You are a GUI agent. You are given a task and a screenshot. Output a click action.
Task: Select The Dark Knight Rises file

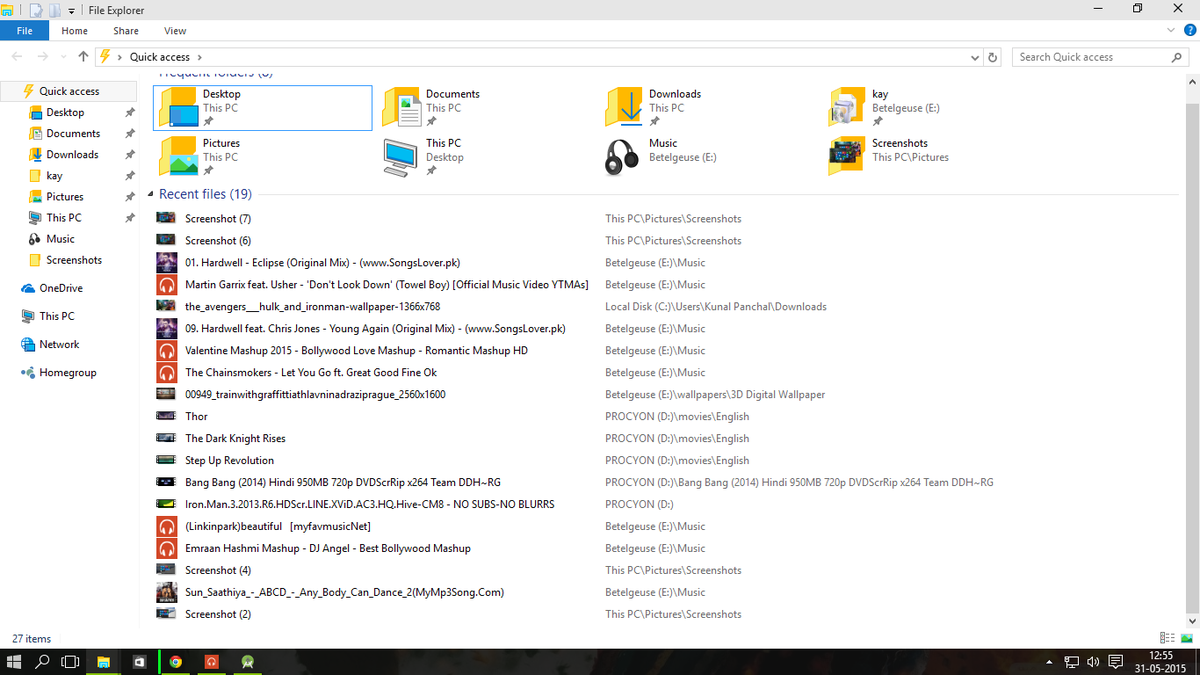[x=235, y=438]
